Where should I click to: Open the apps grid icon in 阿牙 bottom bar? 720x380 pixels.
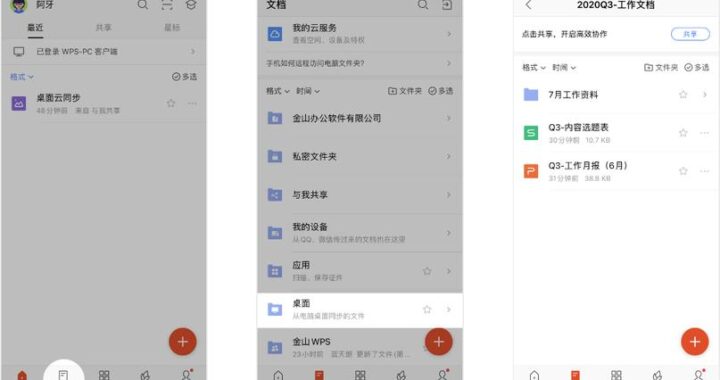[x=104, y=375]
